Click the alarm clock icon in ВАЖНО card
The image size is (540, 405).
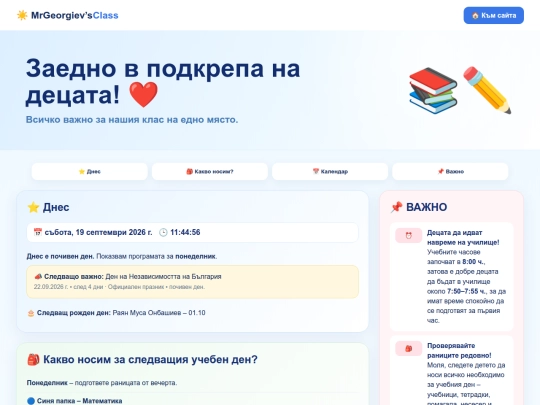tap(409, 236)
